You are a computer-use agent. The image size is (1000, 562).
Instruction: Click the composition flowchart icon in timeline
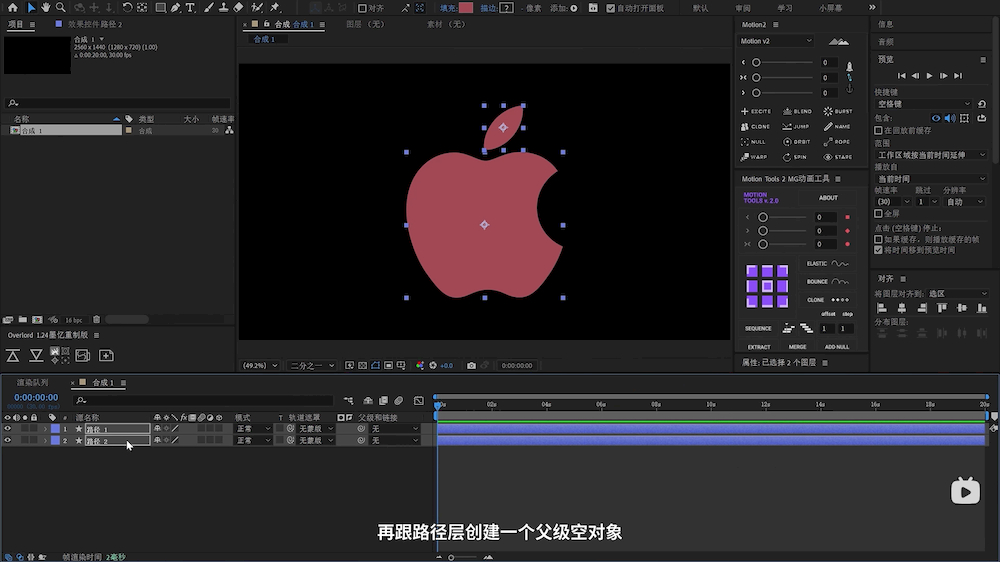(x=348, y=401)
